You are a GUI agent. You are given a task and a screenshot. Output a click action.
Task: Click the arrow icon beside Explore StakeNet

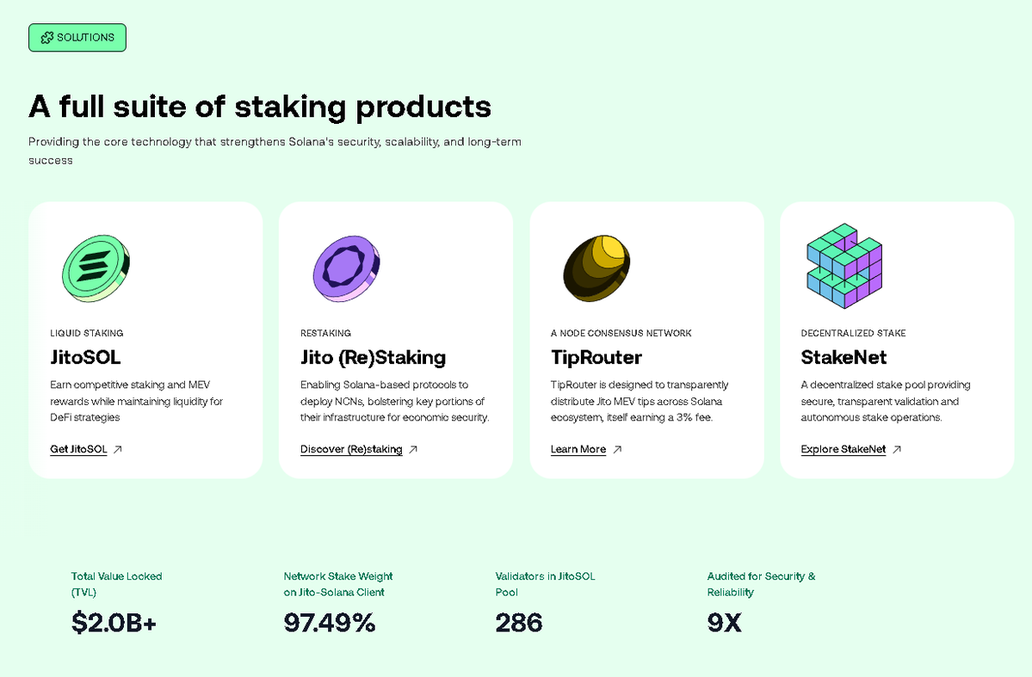click(897, 450)
